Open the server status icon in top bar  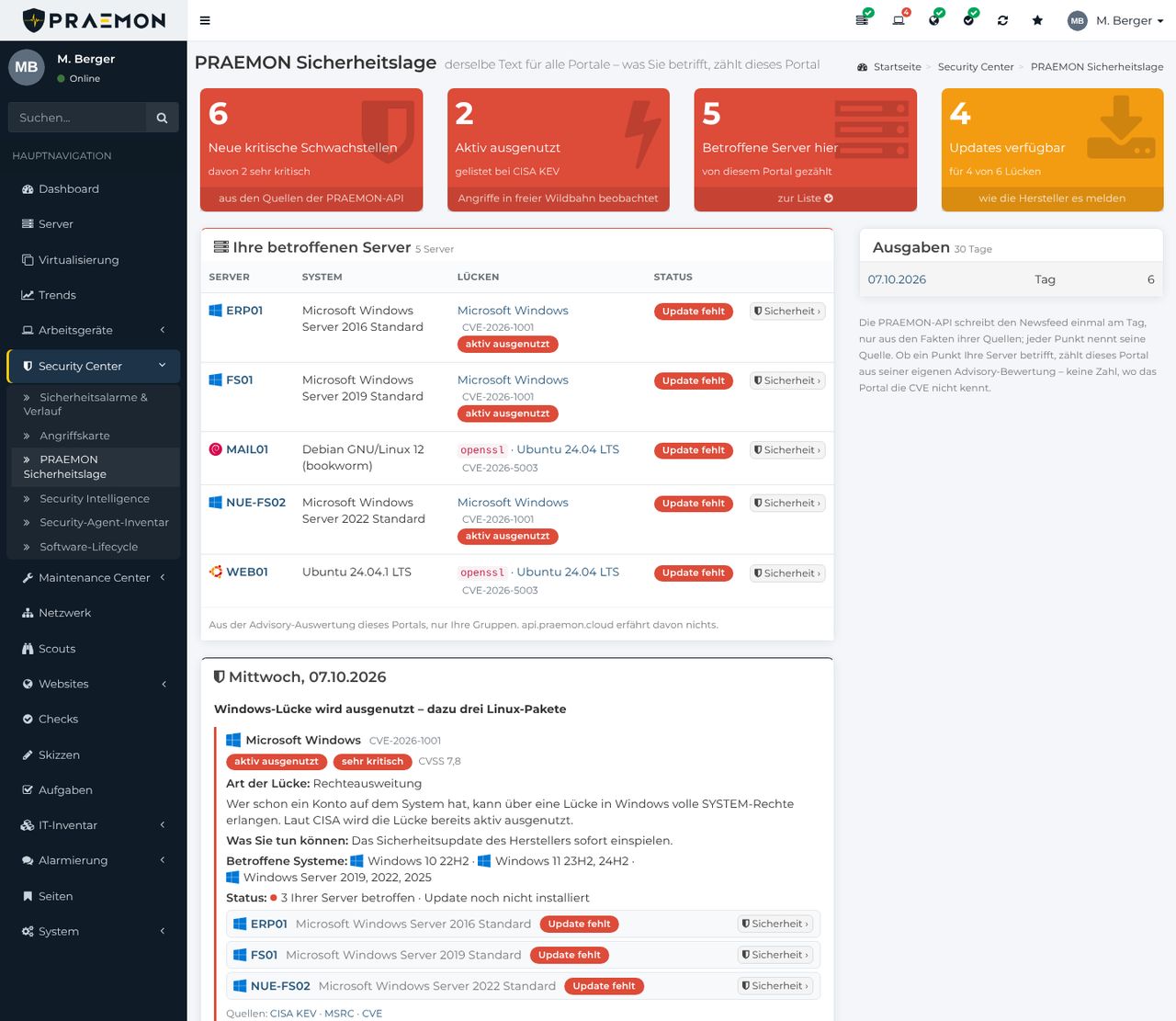pos(862,20)
